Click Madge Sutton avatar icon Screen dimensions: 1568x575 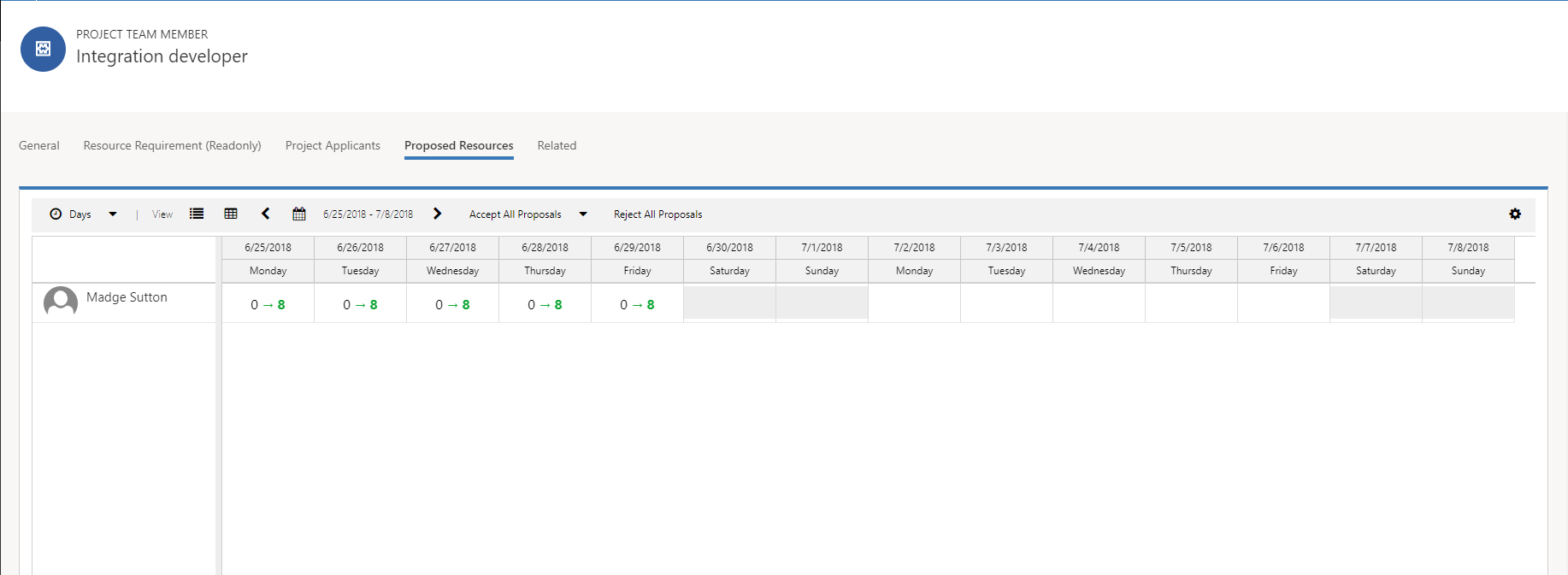61,302
